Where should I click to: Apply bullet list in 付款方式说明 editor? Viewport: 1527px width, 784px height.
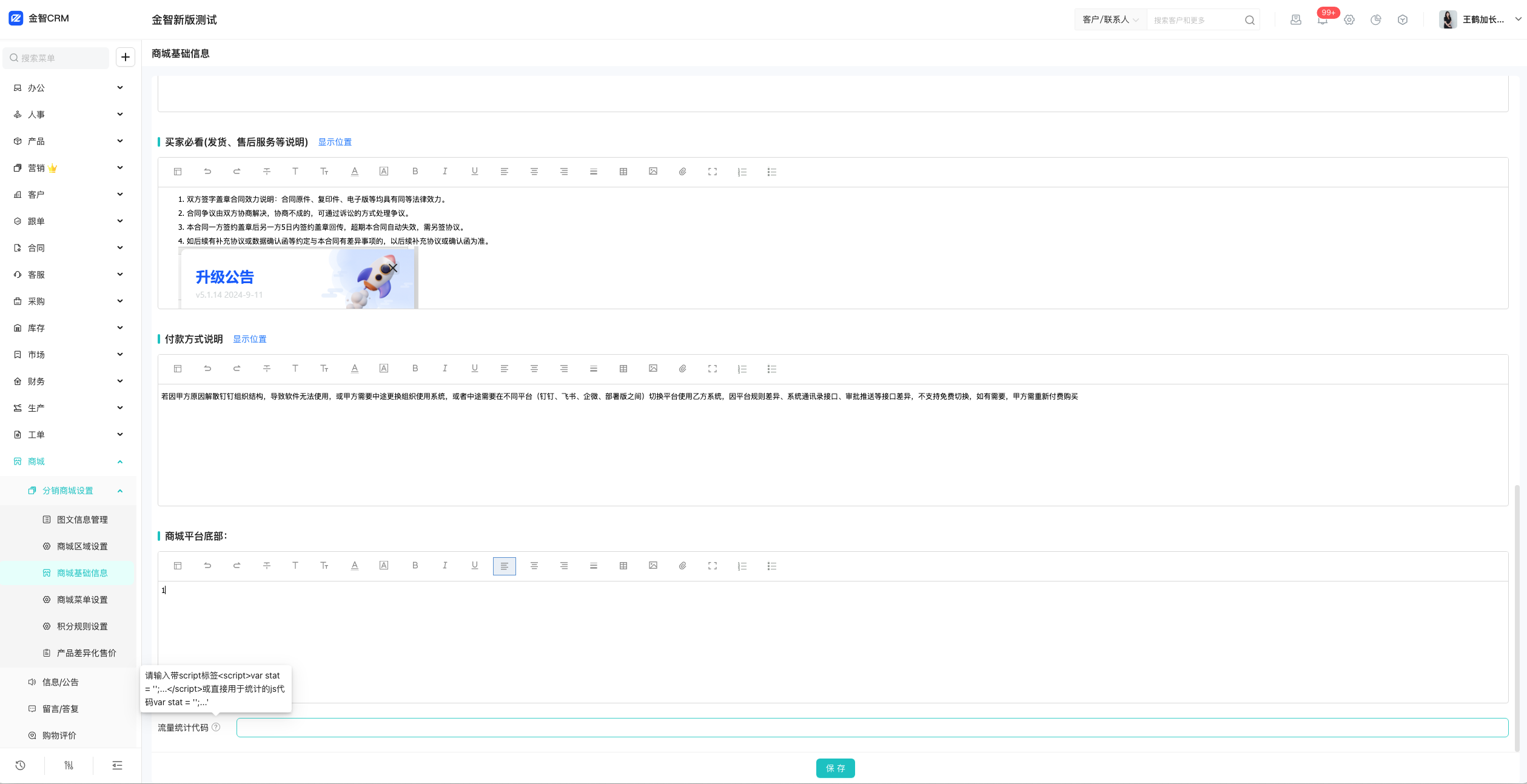pyautogui.click(x=771, y=369)
